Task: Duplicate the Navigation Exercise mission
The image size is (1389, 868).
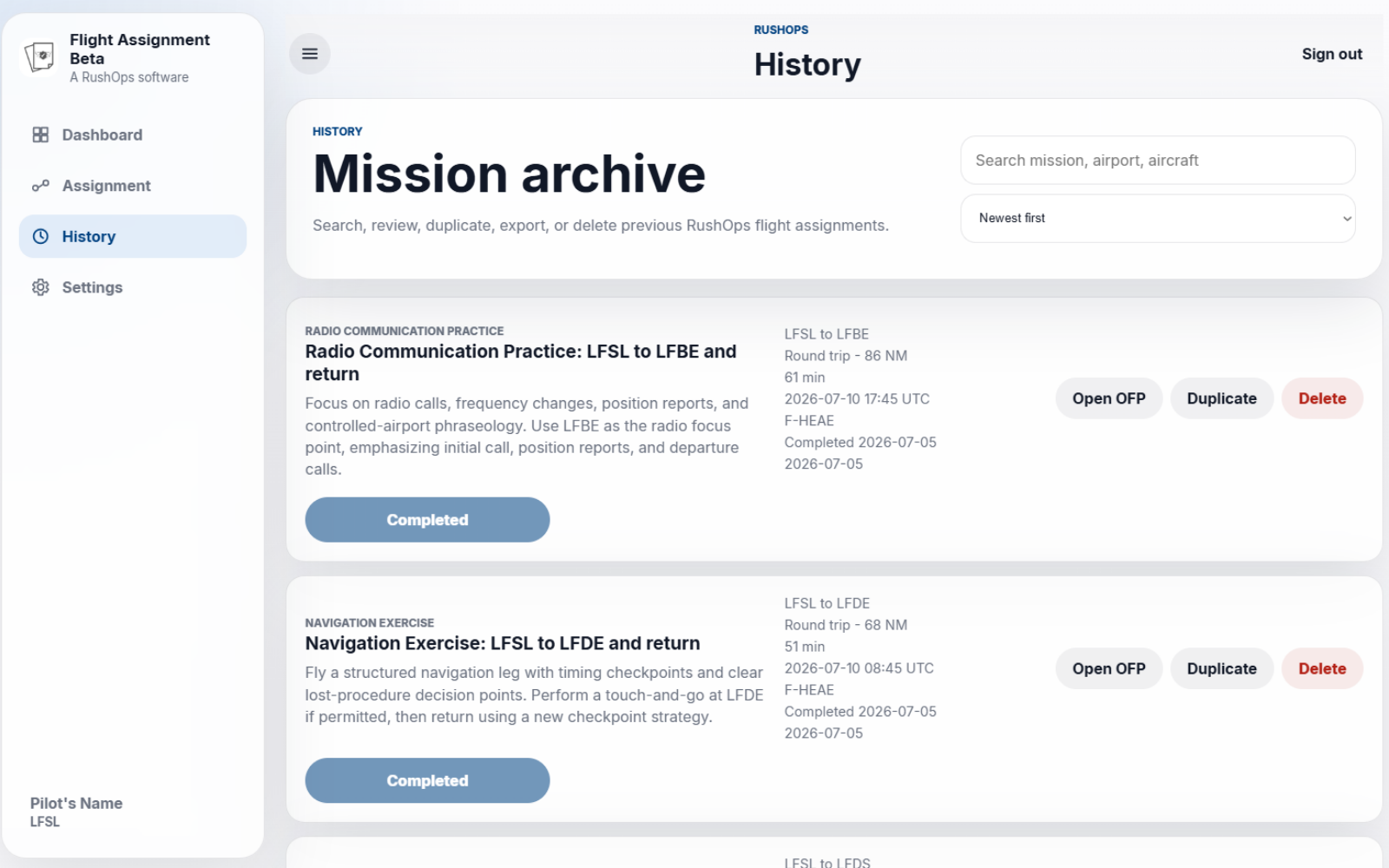Action: click(x=1221, y=668)
